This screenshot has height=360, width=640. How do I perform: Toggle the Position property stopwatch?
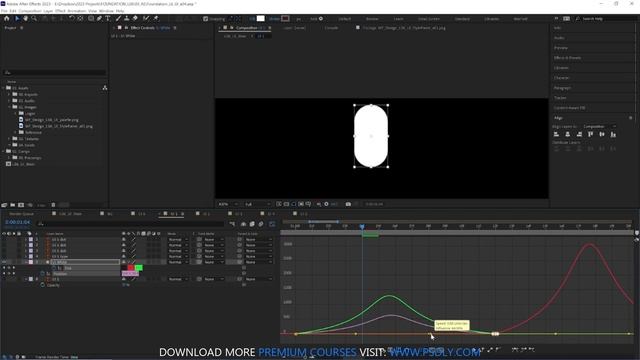[x=42, y=273]
